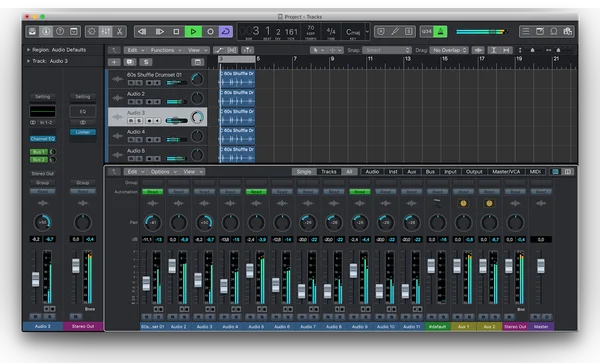This screenshot has width=600, height=363.
Task: Click the global solo S button
Action: click(x=146, y=62)
